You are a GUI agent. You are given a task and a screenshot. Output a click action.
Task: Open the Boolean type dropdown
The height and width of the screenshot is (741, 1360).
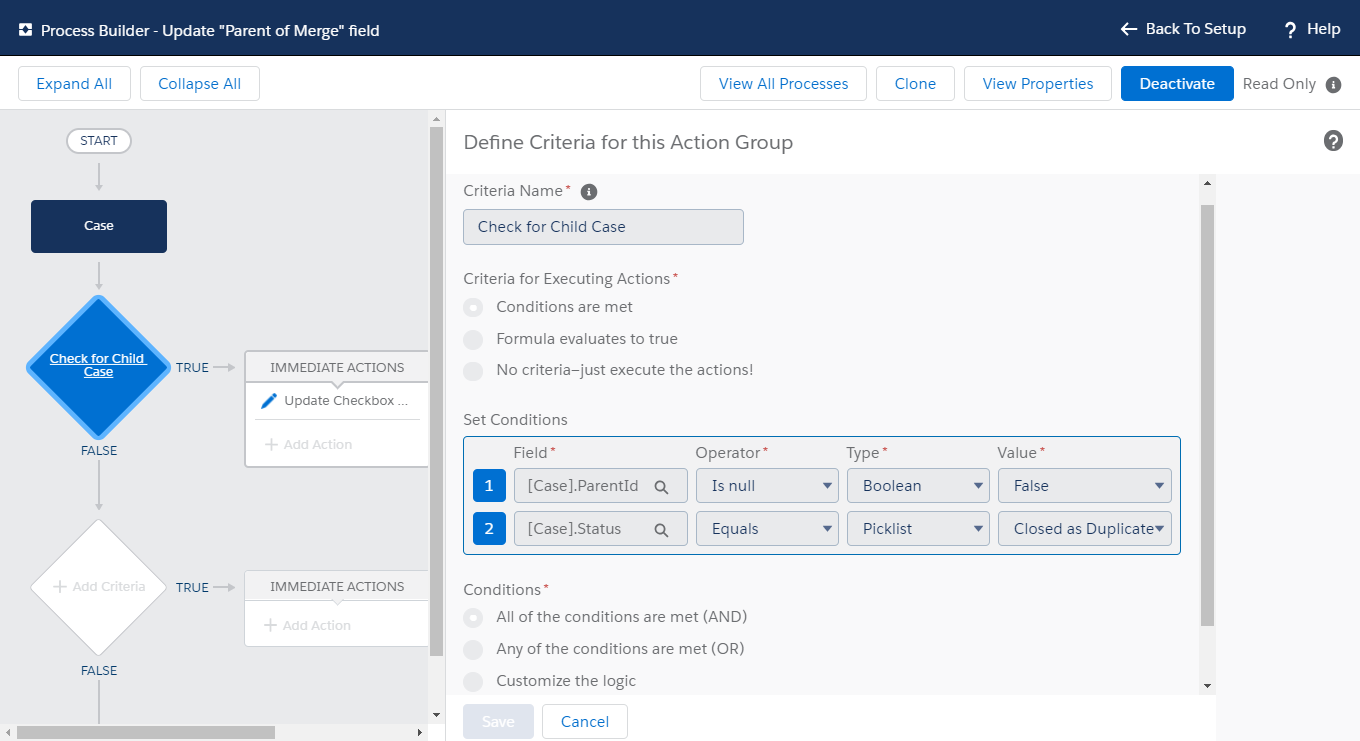(918, 486)
